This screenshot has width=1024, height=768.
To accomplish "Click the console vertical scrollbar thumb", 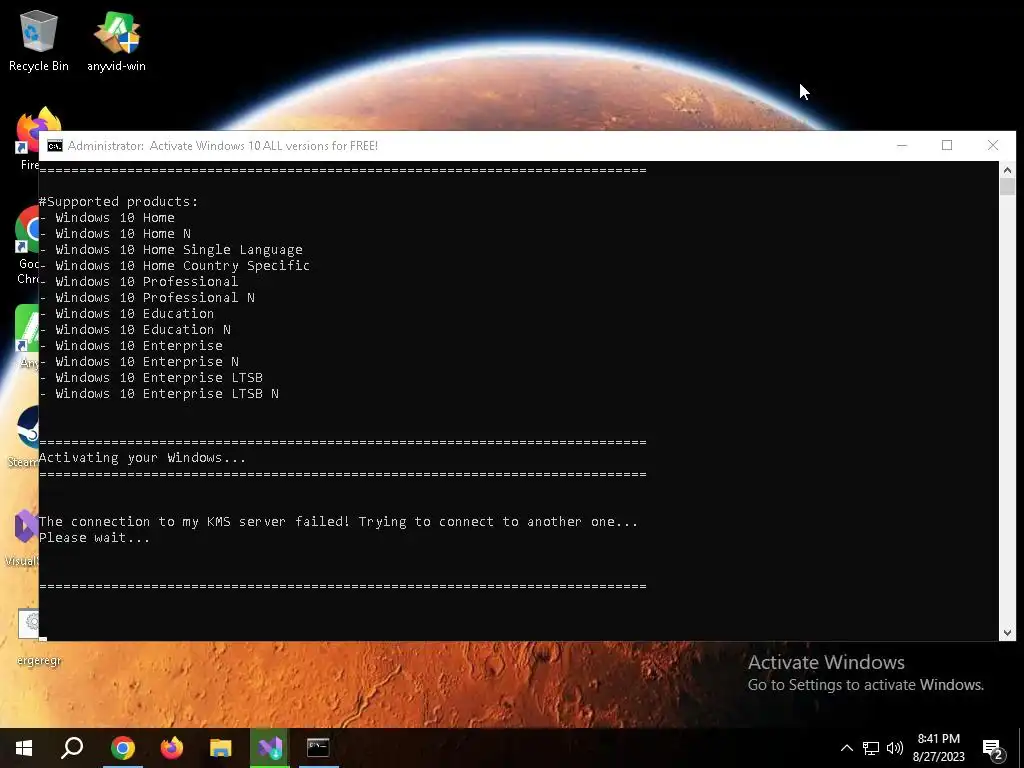I will point(1007,186).
